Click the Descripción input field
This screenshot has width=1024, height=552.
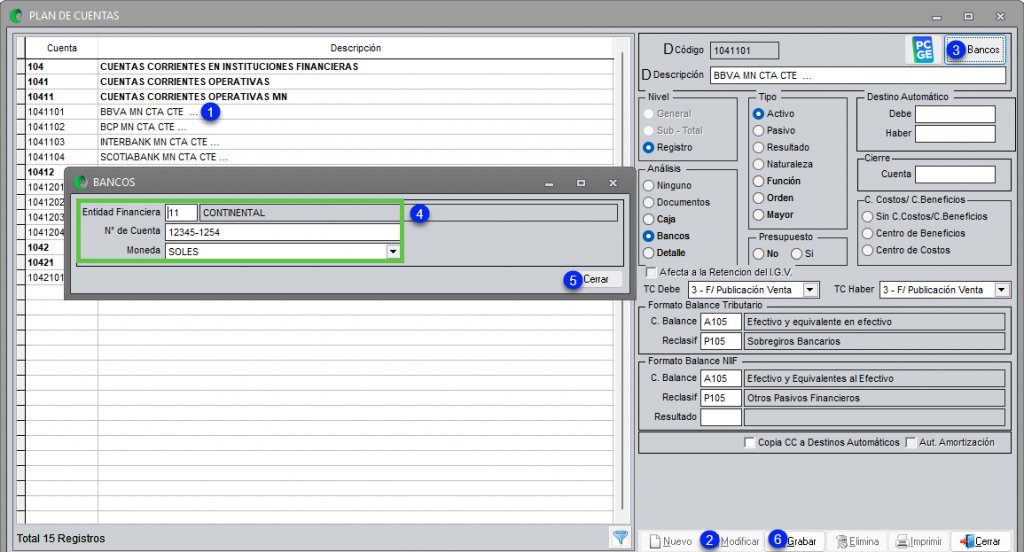point(857,75)
